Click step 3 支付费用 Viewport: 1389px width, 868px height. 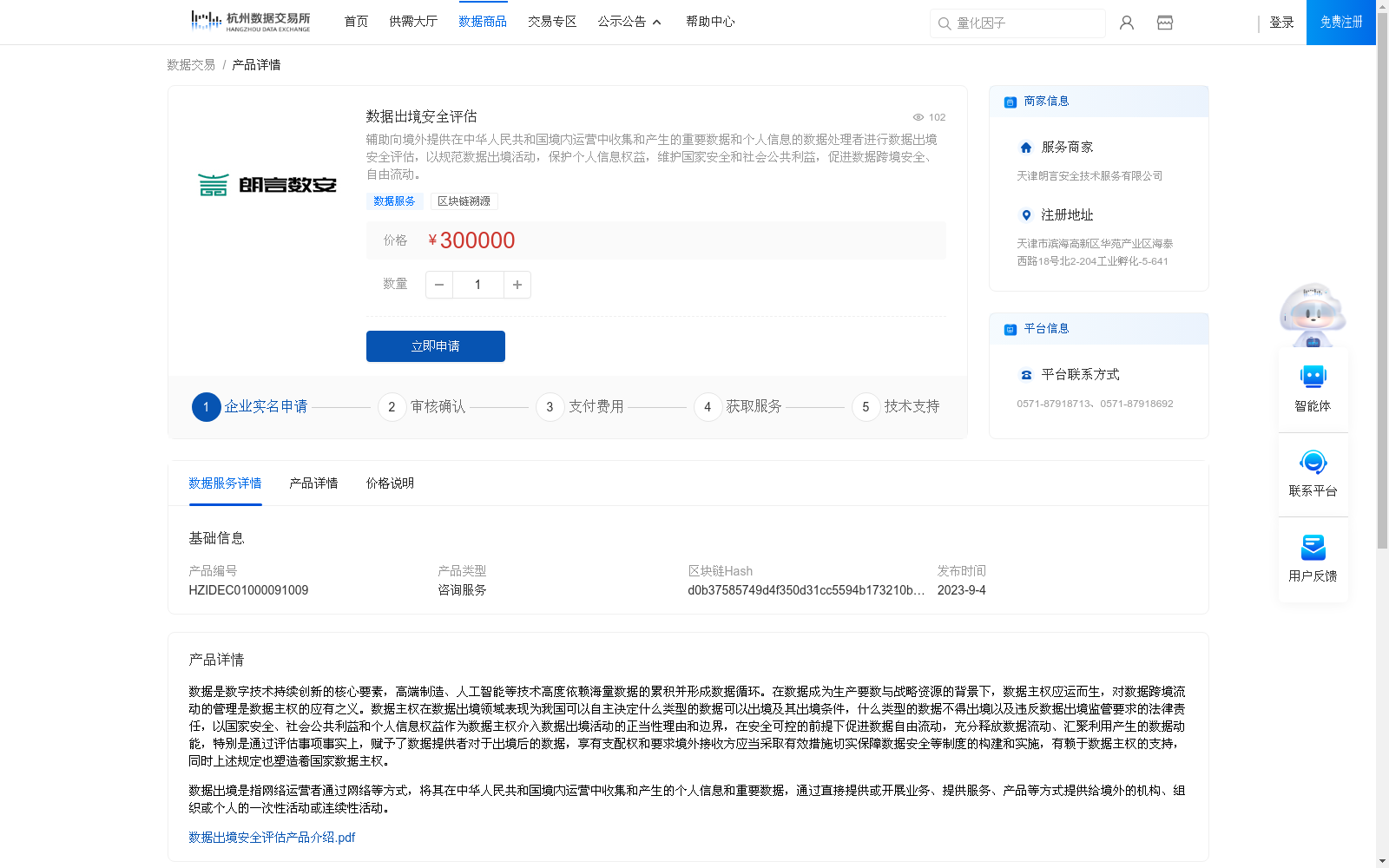[580, 406]
